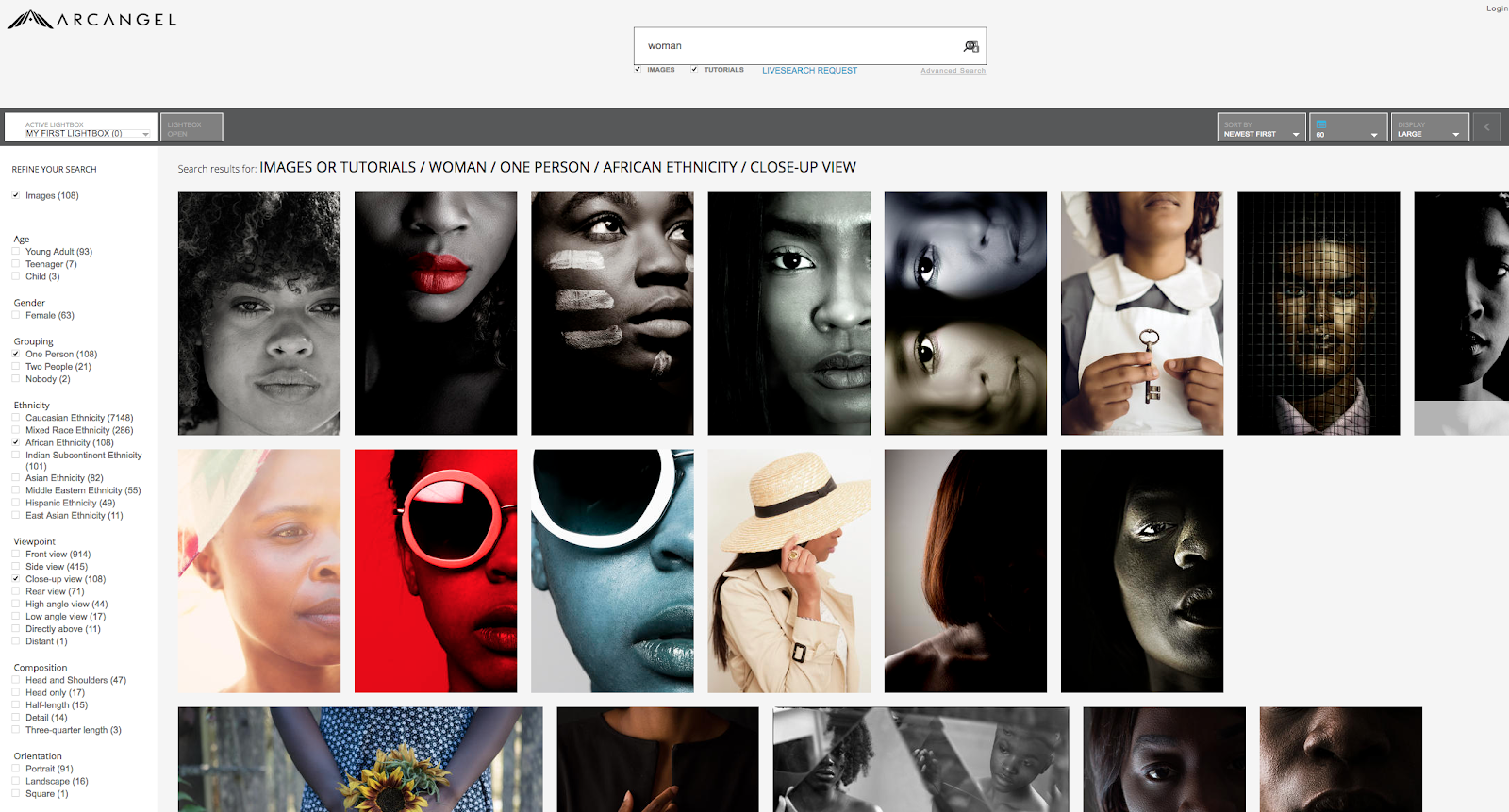Screen dimensions: 1509x812
Task: Check the Asian Ethnicity (82) filter
Action: point(16,478)
